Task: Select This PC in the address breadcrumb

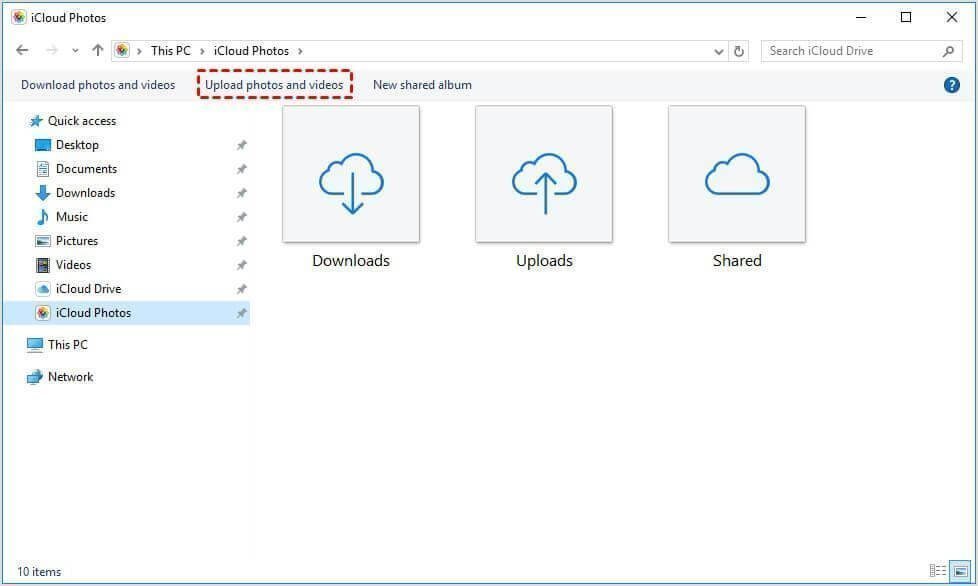Action: pos(171,50)
